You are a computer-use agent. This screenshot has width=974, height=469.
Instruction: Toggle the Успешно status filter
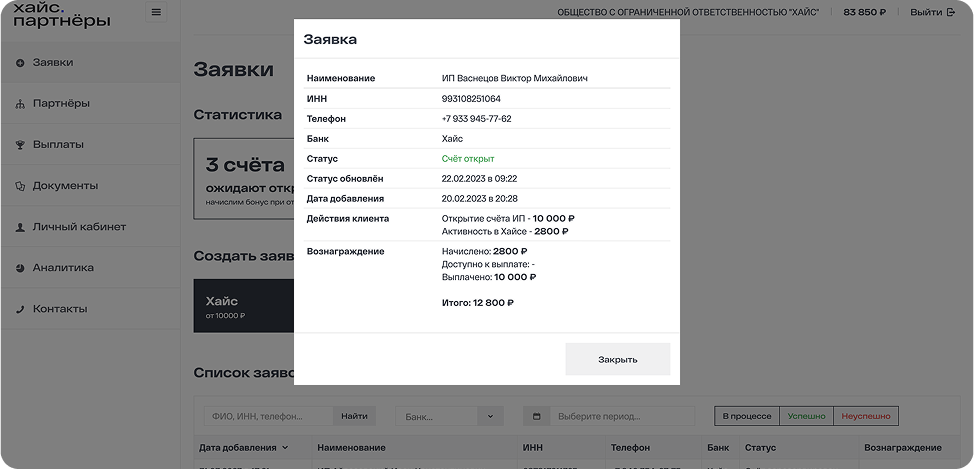806,416
